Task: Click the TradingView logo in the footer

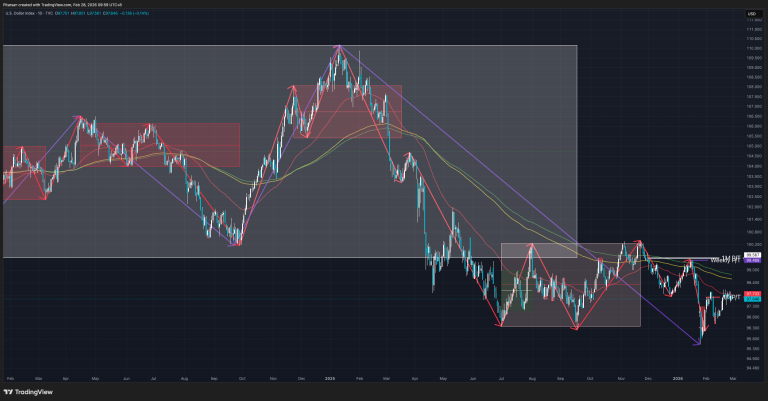Action: click(x=28, y=392)
